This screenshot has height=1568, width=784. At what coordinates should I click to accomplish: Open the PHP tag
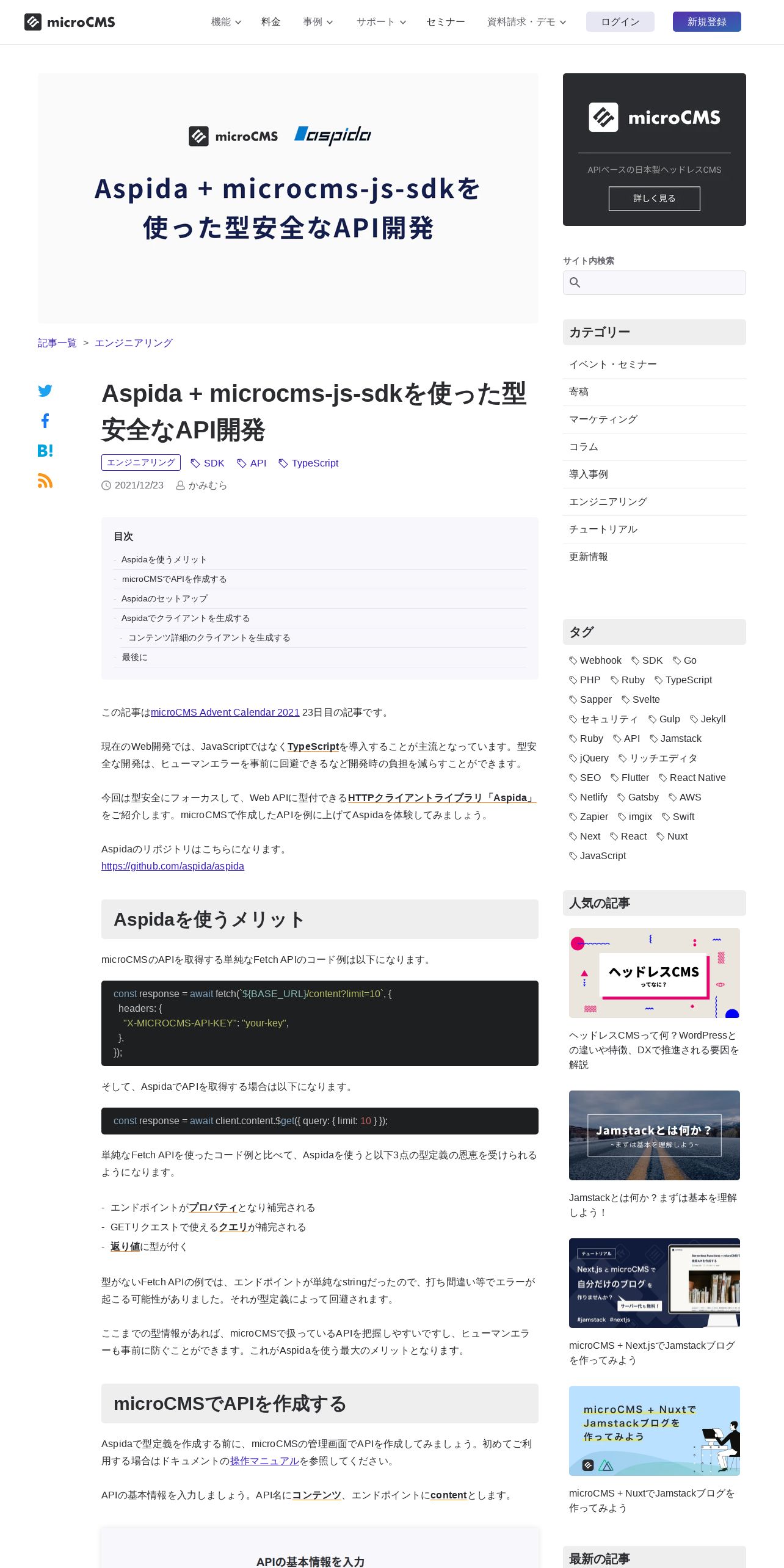(x=585, y=680)
